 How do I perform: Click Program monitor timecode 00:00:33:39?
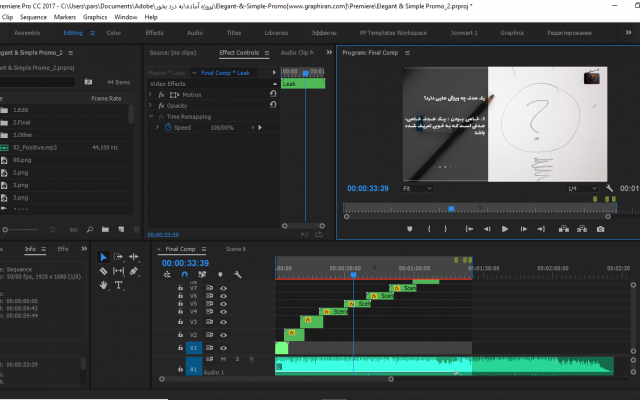[x=367, y=188]
